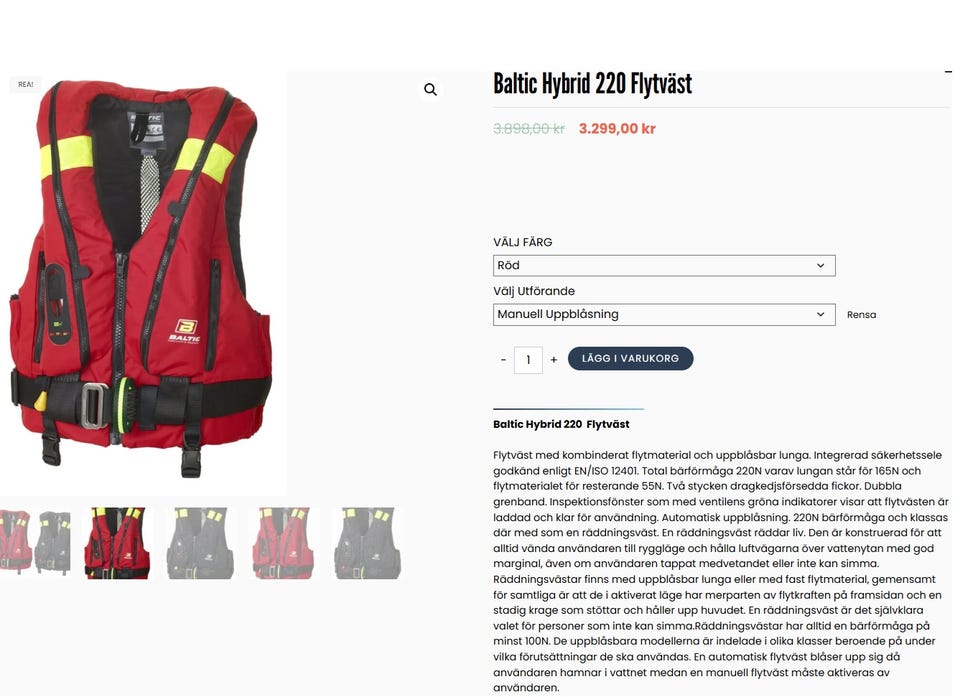The height and width of the screenshot is (697, 960).
Task: Select the thumbnail showing two vests together
Action: [x=36, y=543]
